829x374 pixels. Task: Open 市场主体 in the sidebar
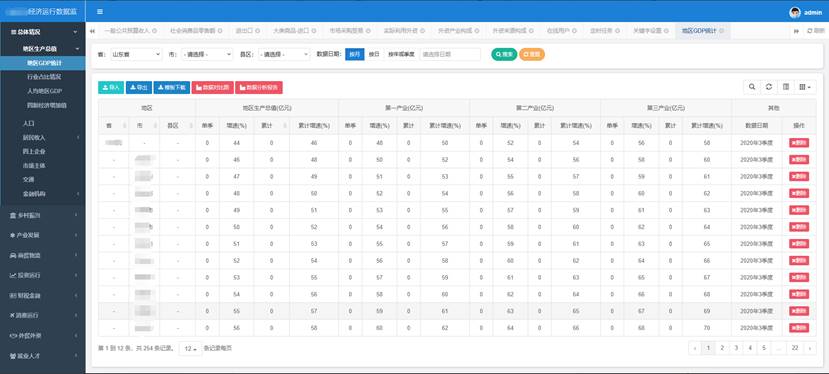click(x=34, y=166)
